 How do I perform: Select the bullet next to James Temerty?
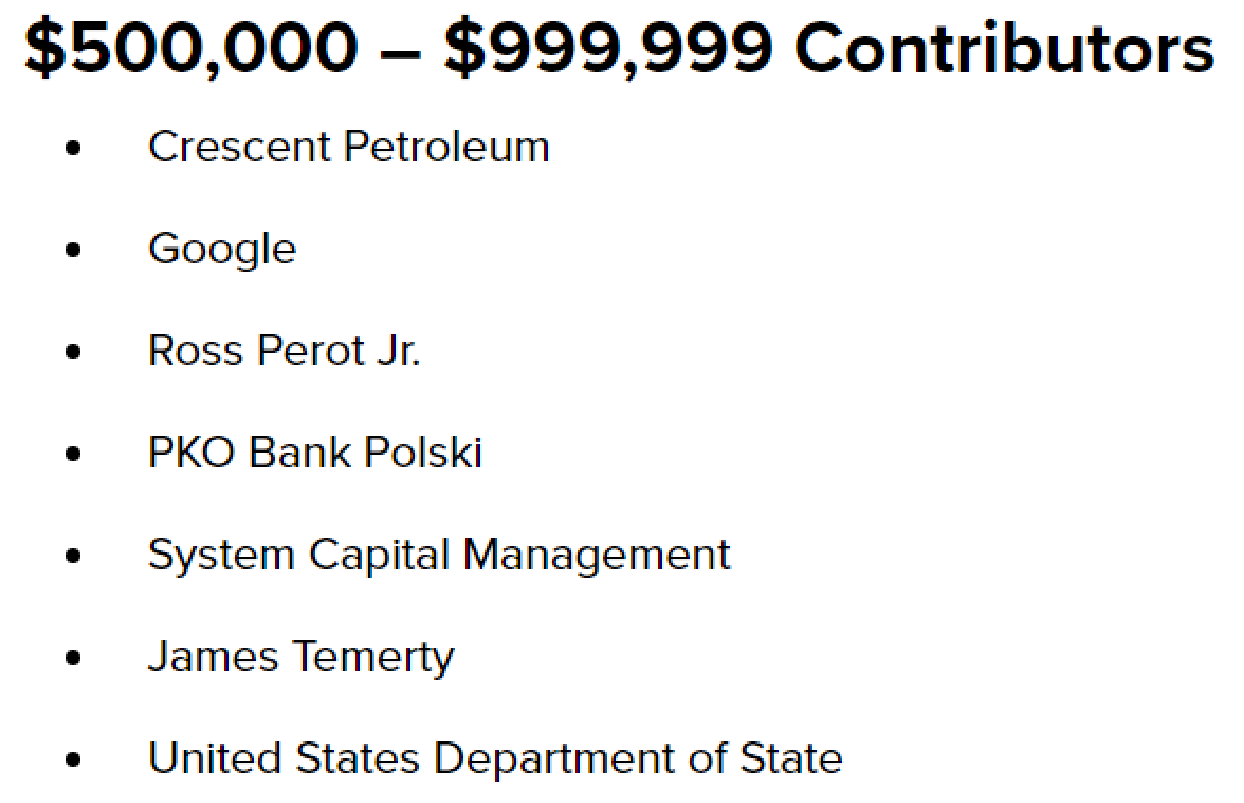(72, 659)
